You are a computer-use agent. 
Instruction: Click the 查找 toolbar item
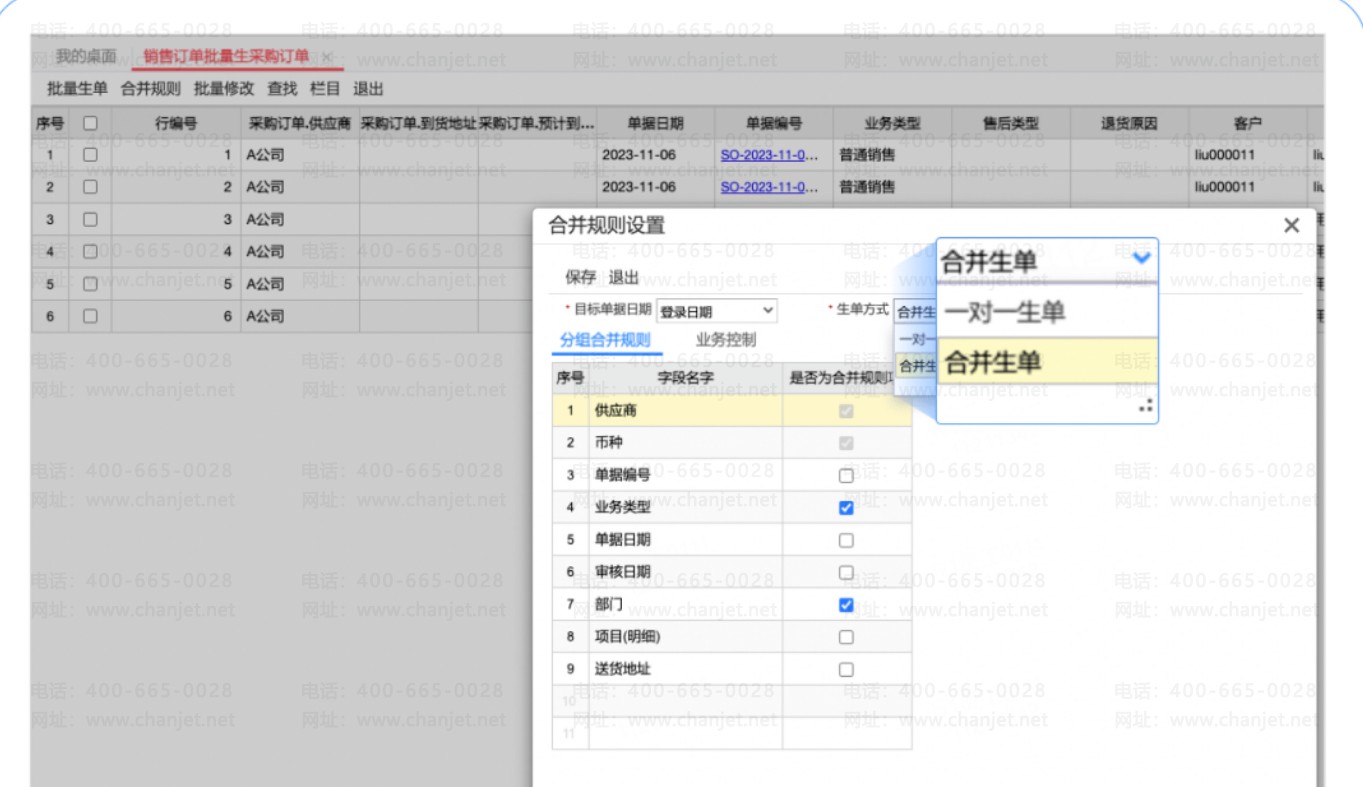282,89
